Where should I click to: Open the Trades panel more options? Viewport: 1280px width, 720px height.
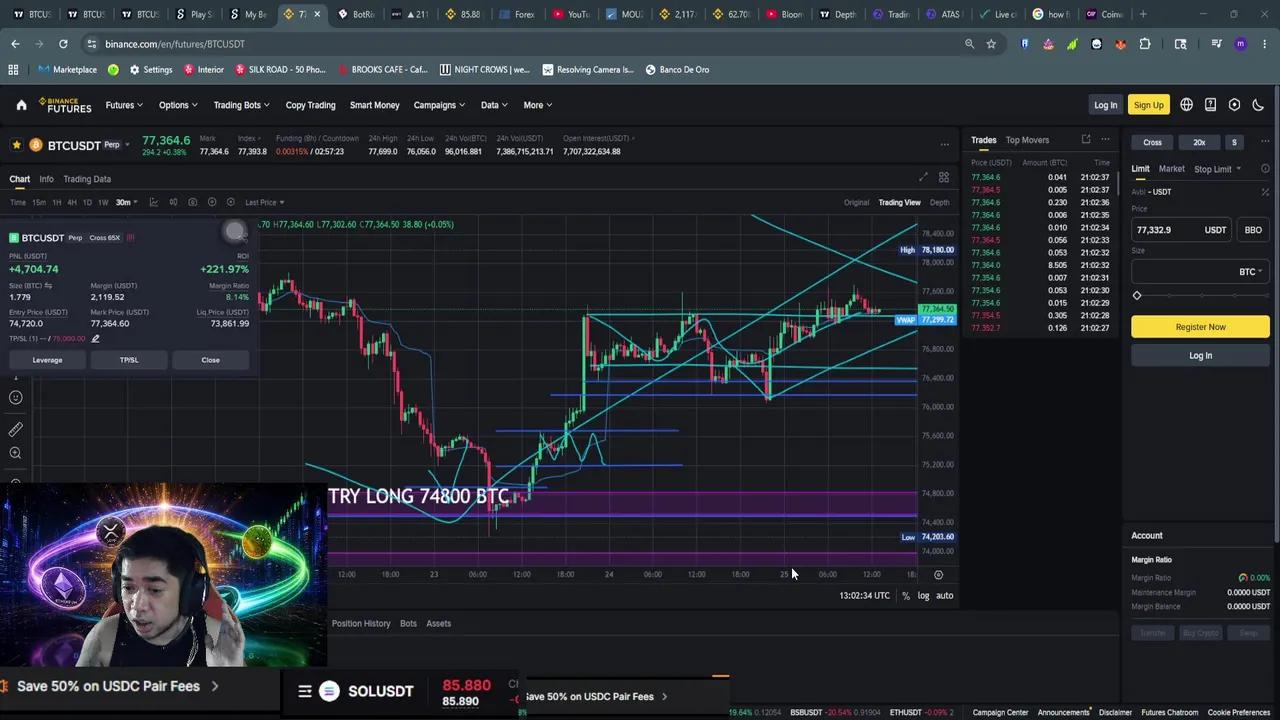(x=1105, y=140)
